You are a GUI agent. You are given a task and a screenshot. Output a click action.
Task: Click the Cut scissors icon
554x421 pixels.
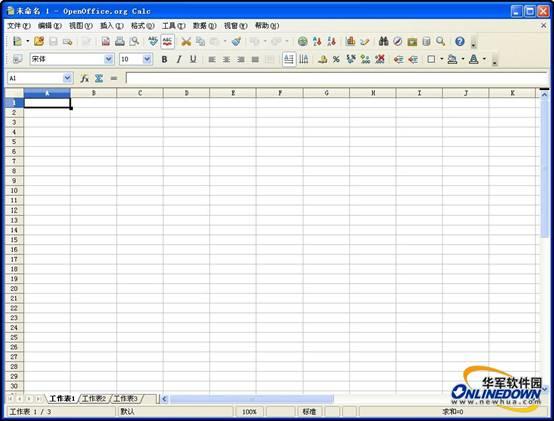pyautogui.click(x=186, y=42)
